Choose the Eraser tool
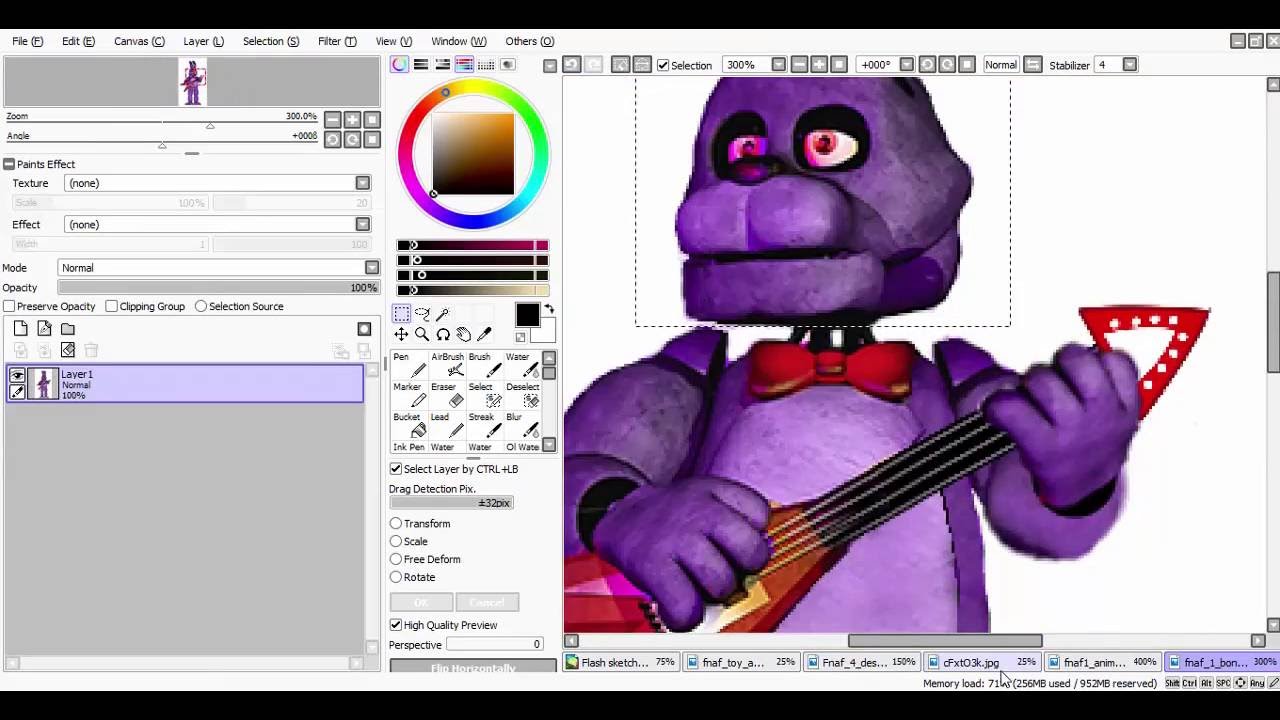 (x=447, y=395)
